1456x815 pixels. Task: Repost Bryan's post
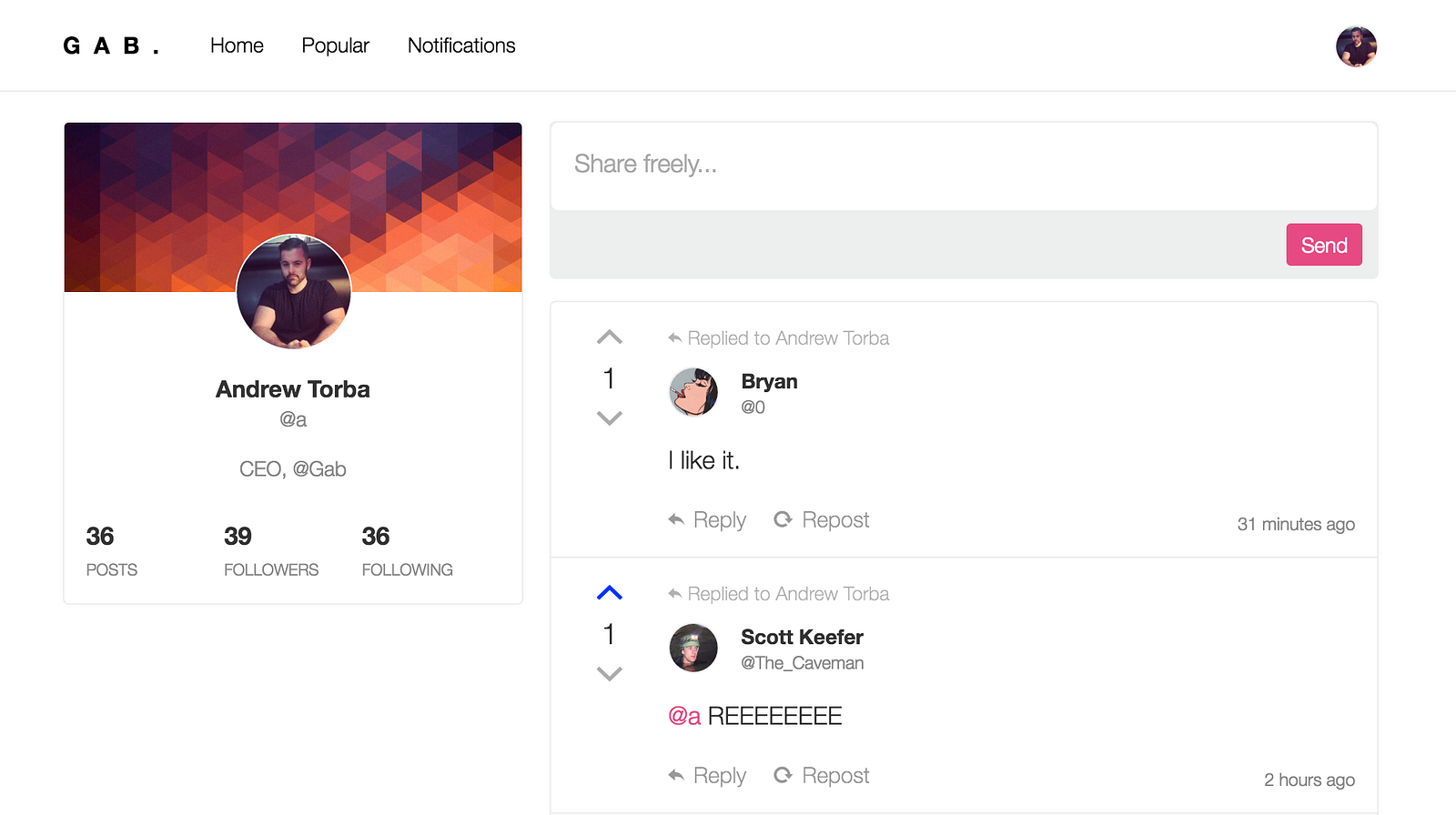coord(822,520)
